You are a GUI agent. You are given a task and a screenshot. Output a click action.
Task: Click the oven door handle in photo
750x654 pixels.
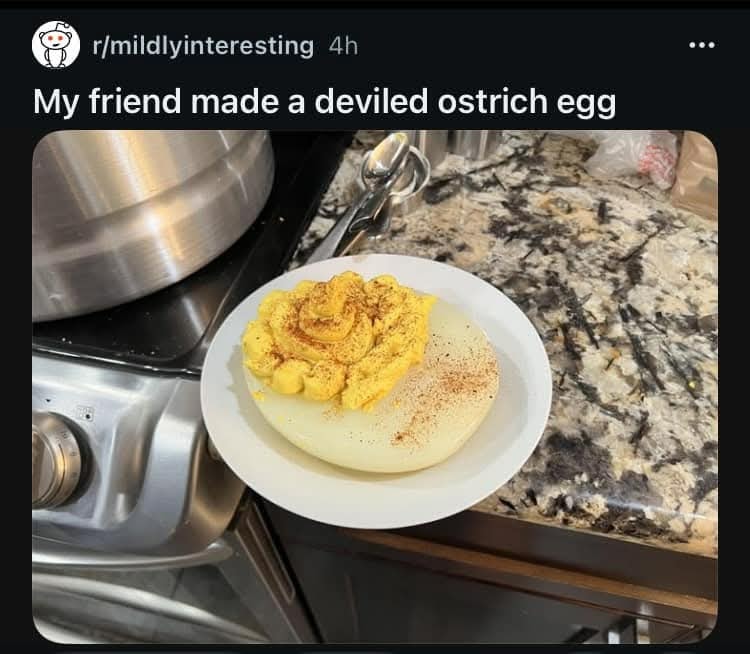click(129, 555)
